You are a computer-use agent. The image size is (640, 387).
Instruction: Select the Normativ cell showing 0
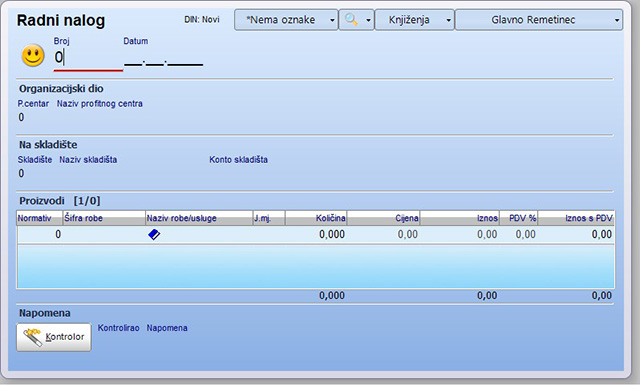[40, 234]
